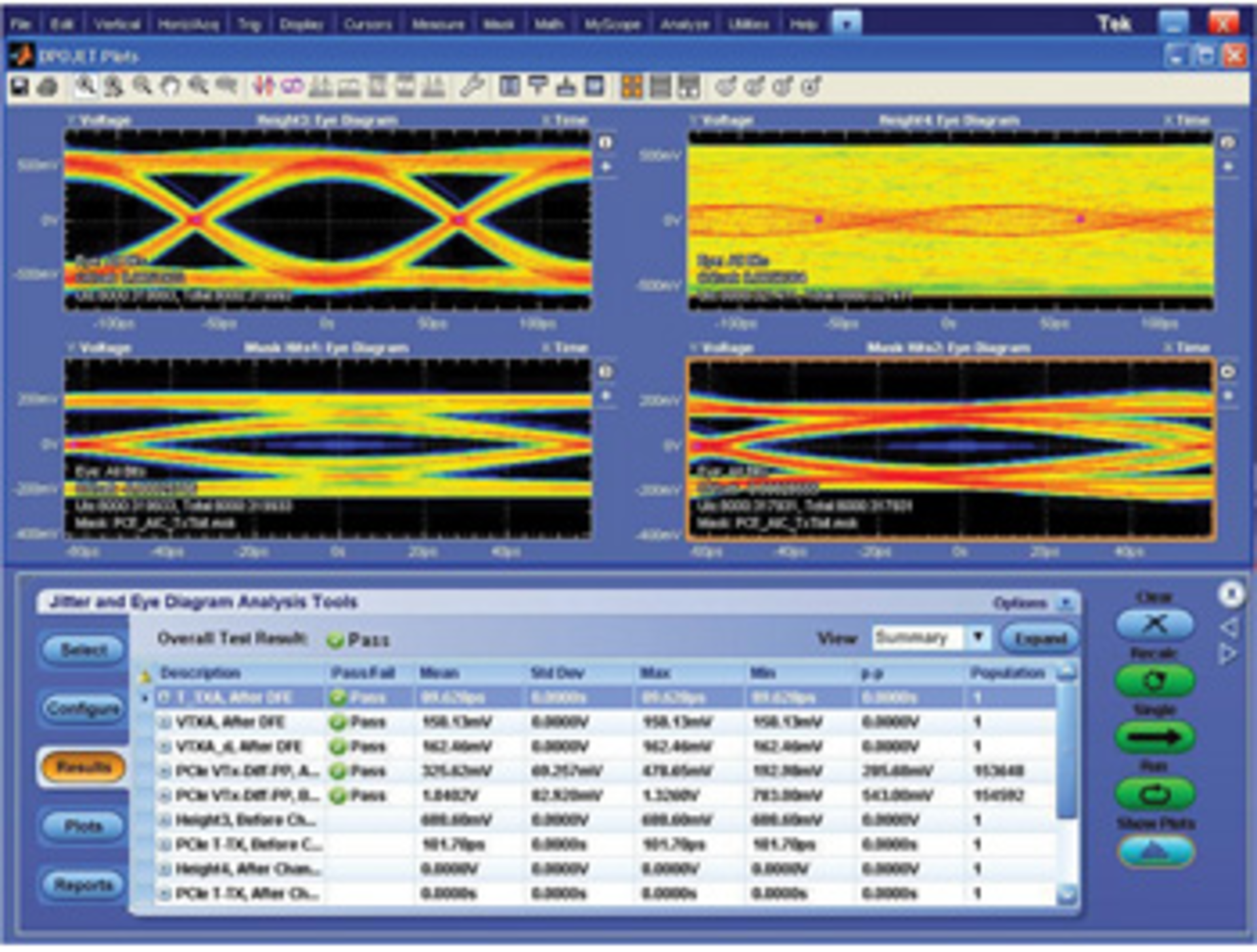Open the Configure side tab

point(83,708)
